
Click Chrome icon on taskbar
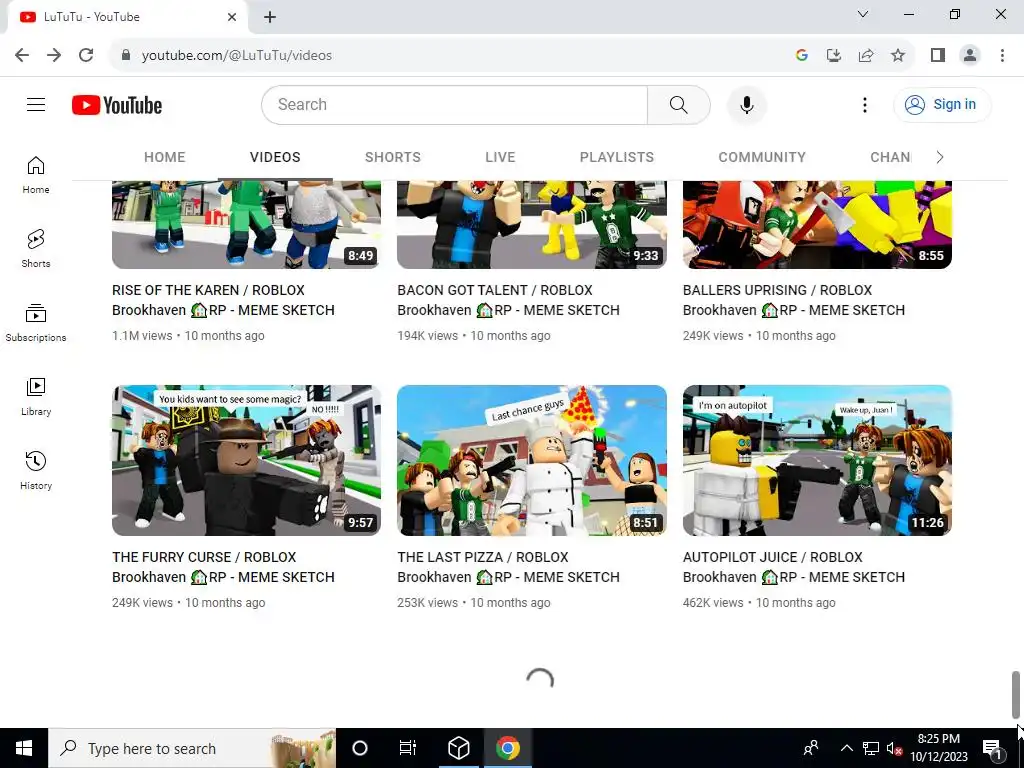(x=507, y=748)
